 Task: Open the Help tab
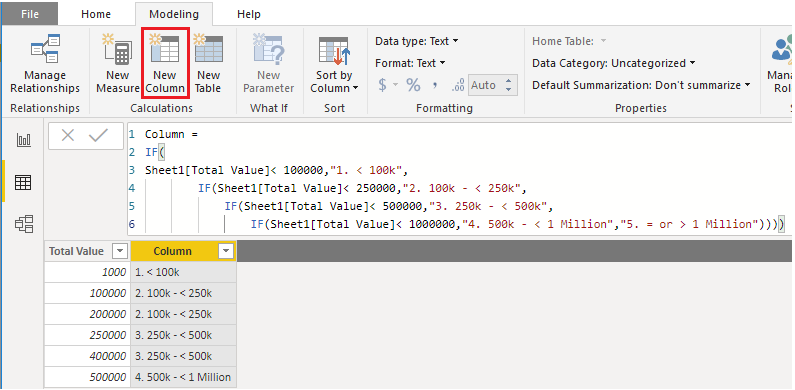249,14
